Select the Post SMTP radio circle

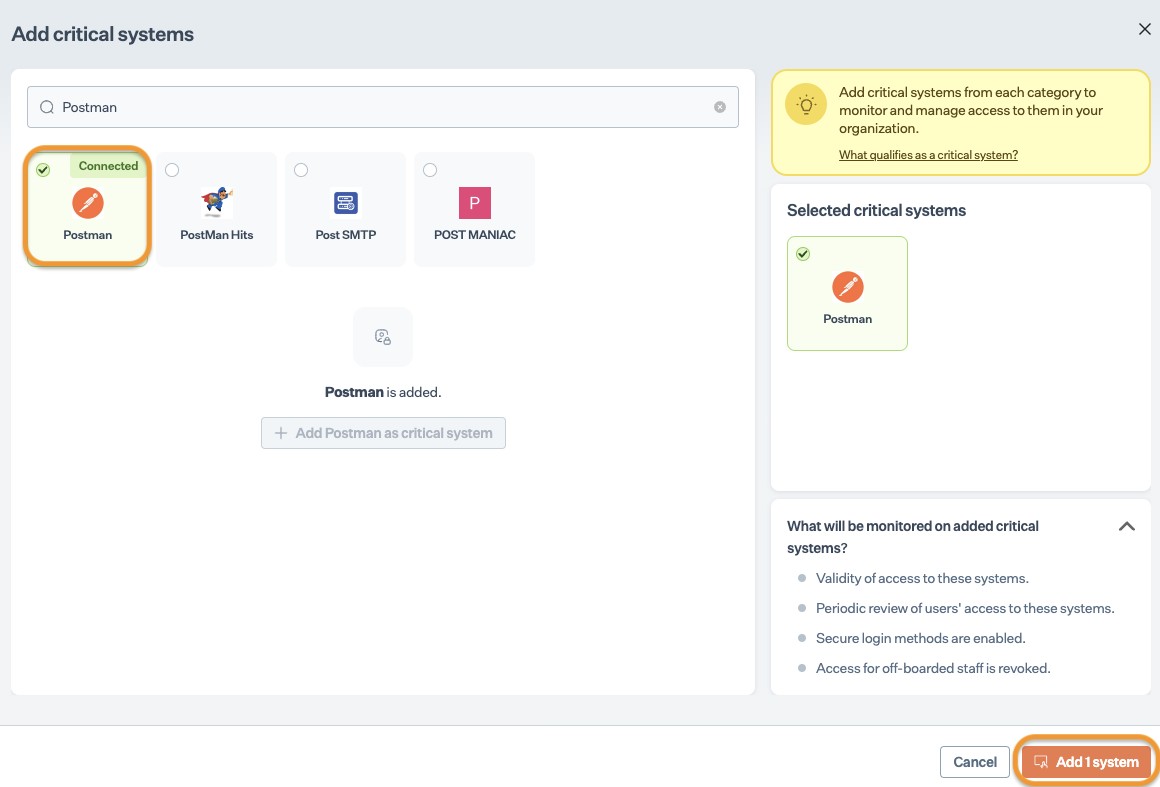click(x=300, y=170)
